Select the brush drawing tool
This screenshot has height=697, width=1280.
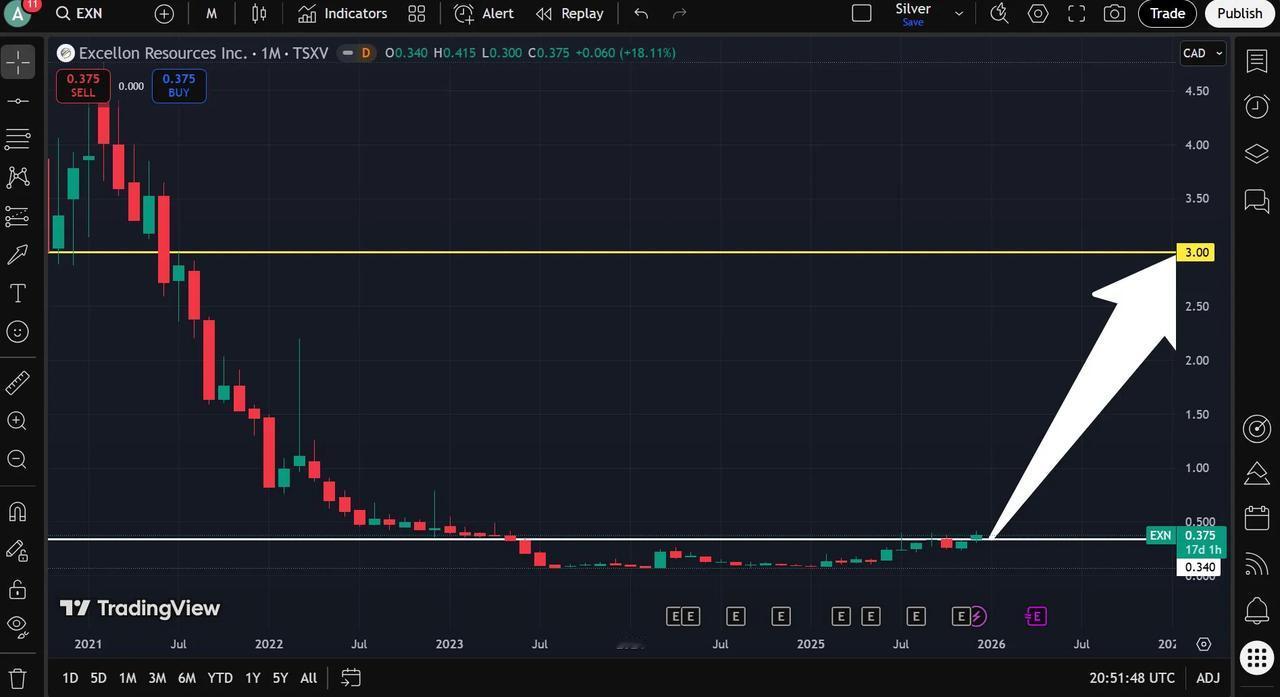pos(18,254)
